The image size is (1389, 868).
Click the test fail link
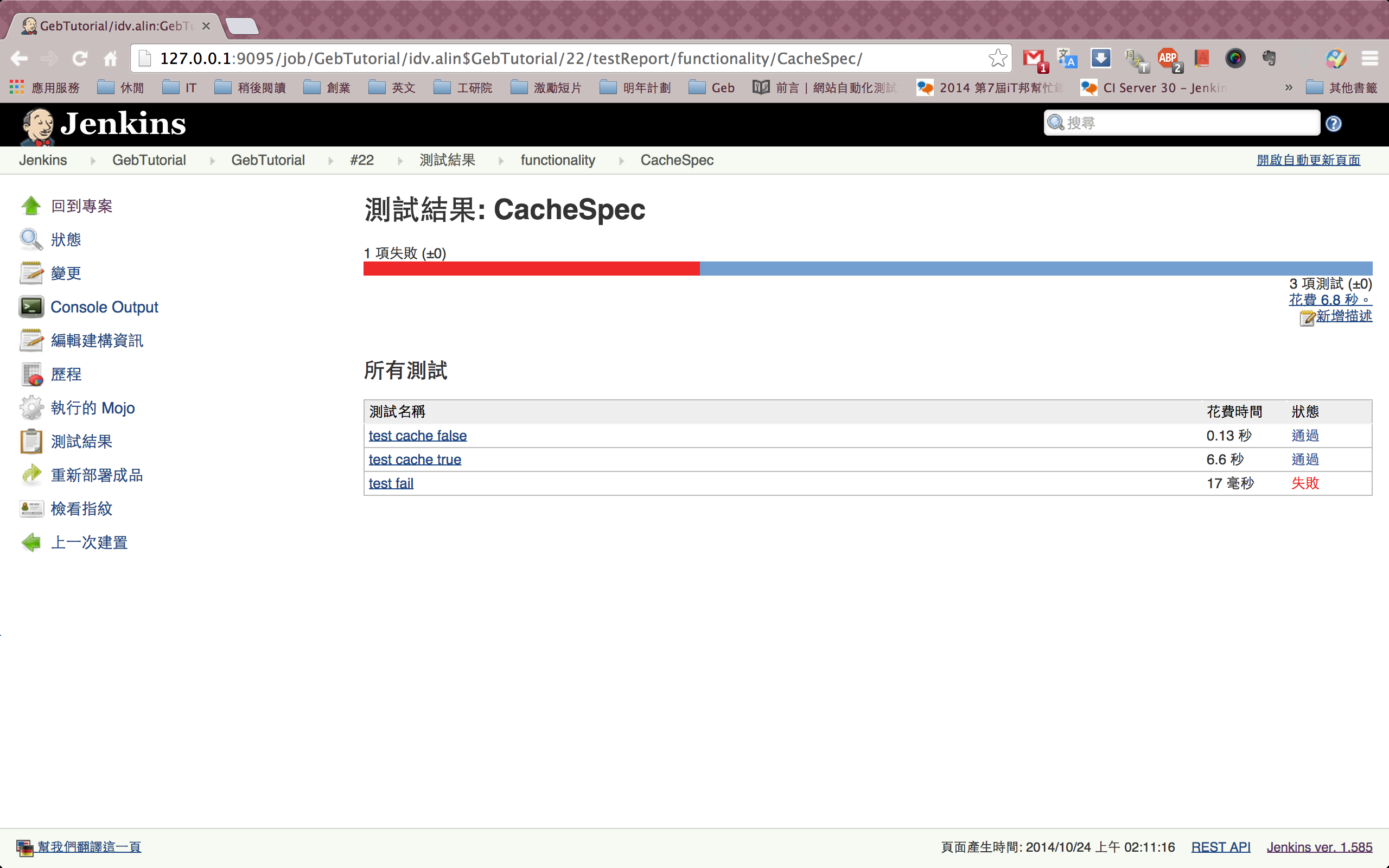click(x=390, y=484)
